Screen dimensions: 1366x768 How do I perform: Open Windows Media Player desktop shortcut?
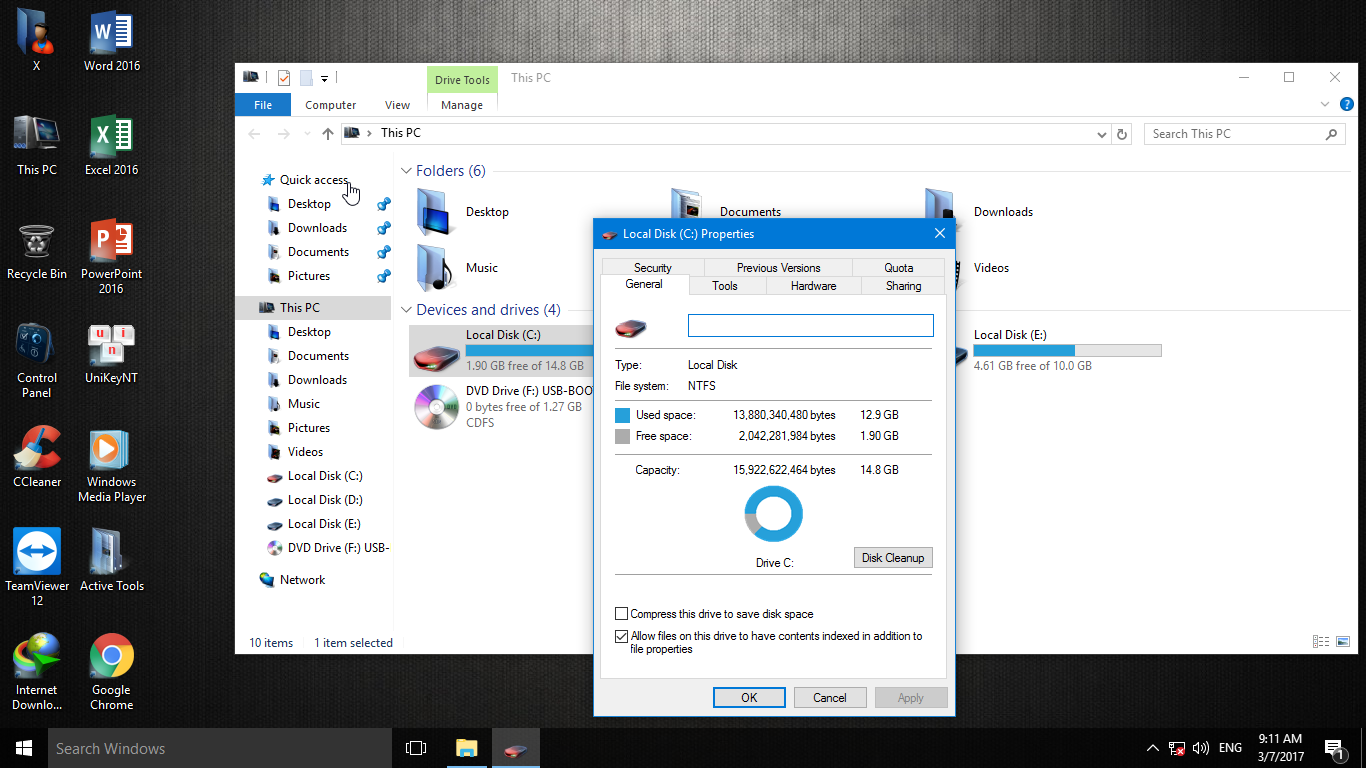[x=111, y=465]
